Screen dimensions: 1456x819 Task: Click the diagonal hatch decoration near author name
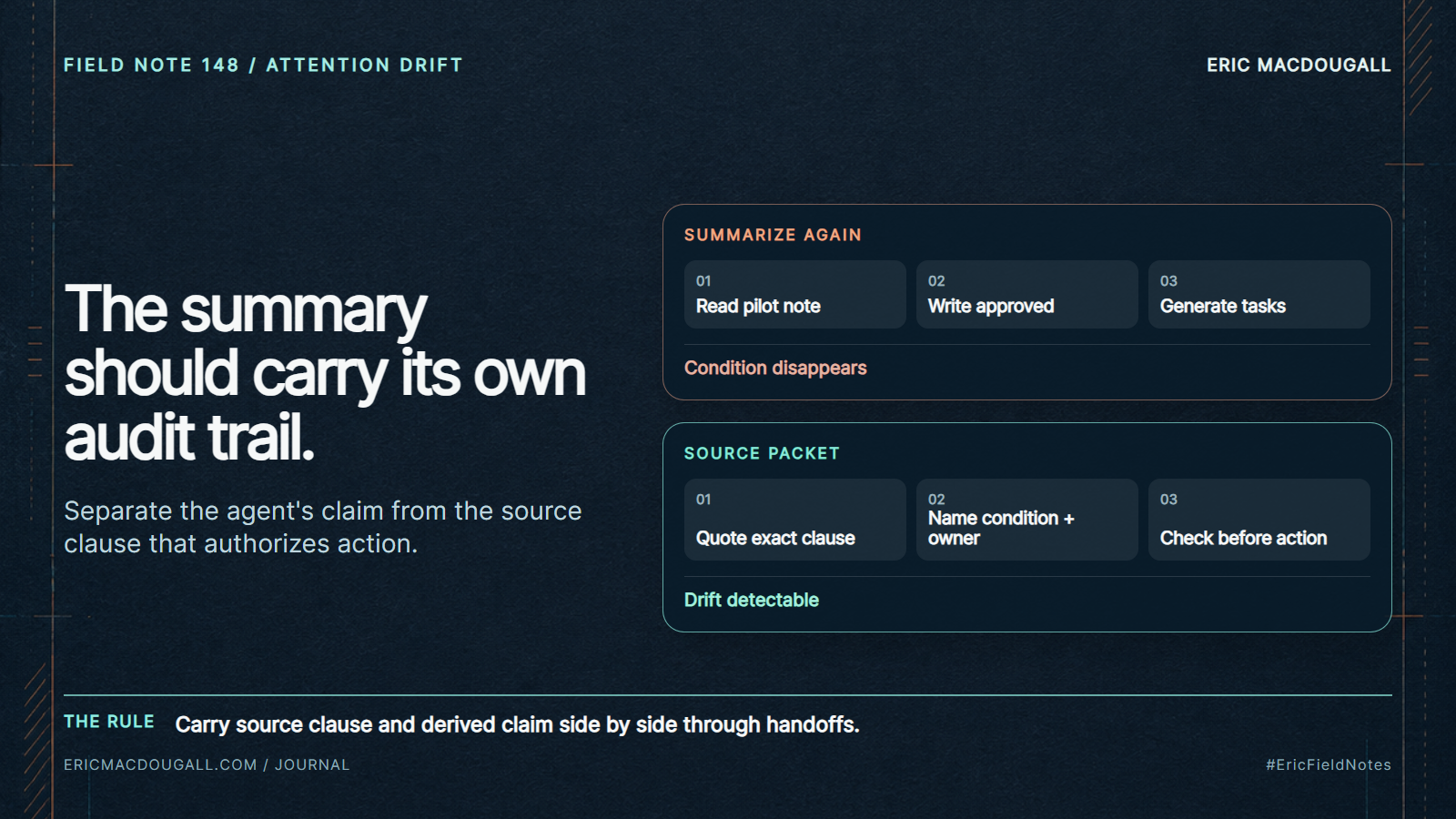1420,56
